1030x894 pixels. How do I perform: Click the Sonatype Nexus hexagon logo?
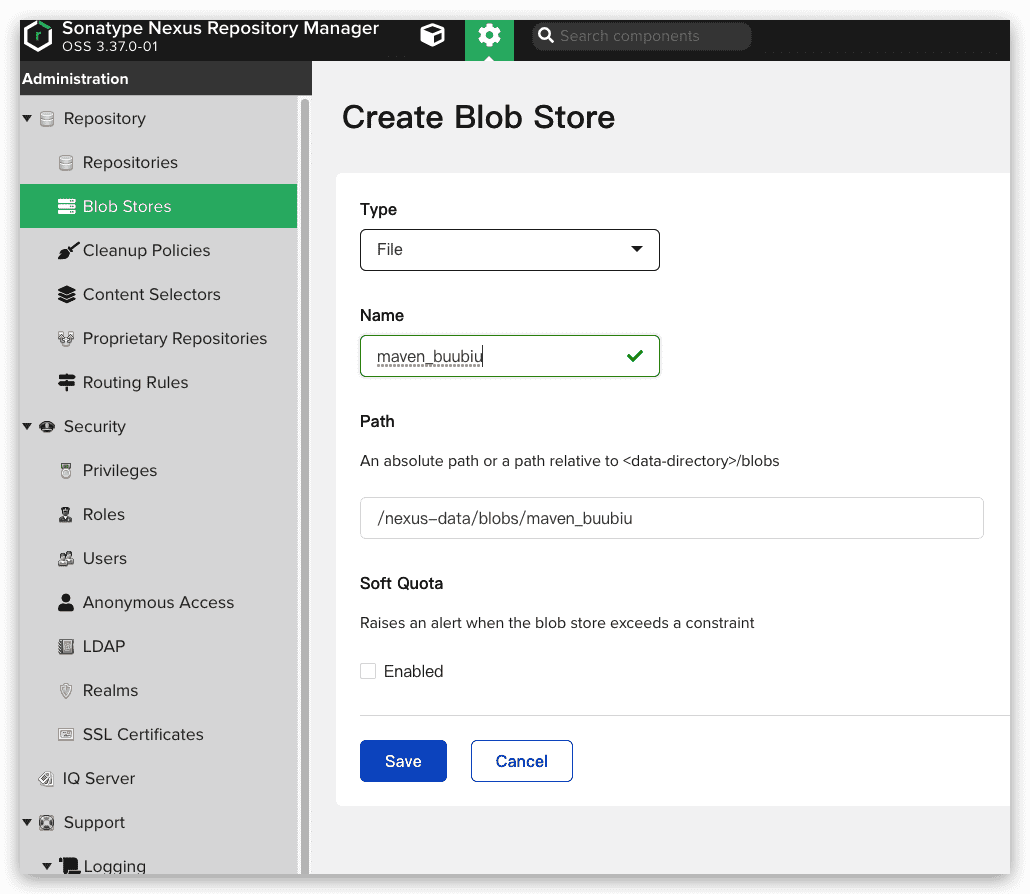click(38, 37)
